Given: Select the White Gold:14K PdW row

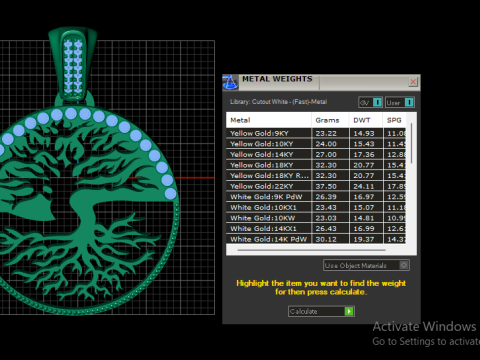Looking at the screenshot, I should click(x=316, y=239).
